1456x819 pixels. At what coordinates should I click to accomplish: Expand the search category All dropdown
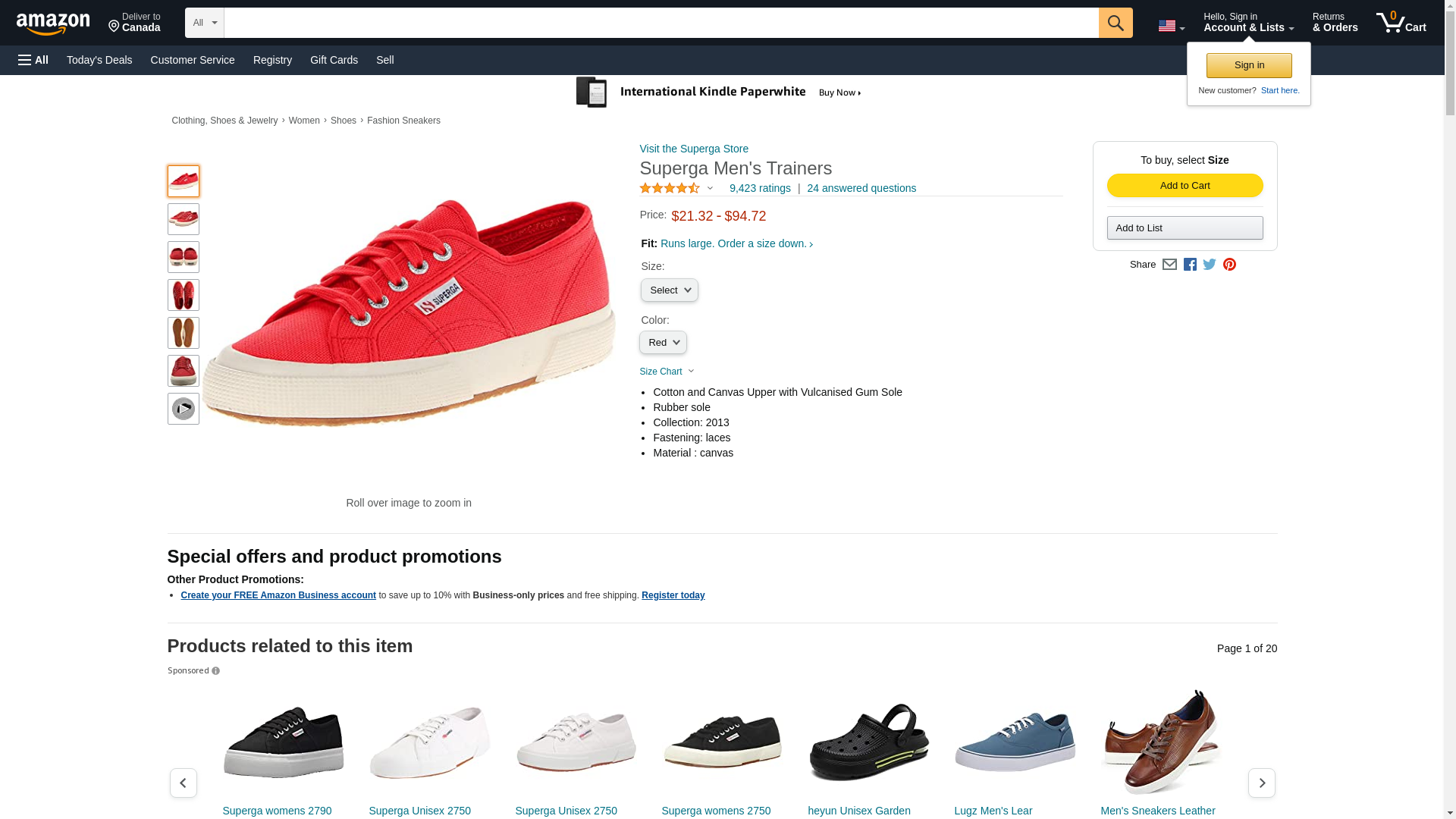[205, 23]
